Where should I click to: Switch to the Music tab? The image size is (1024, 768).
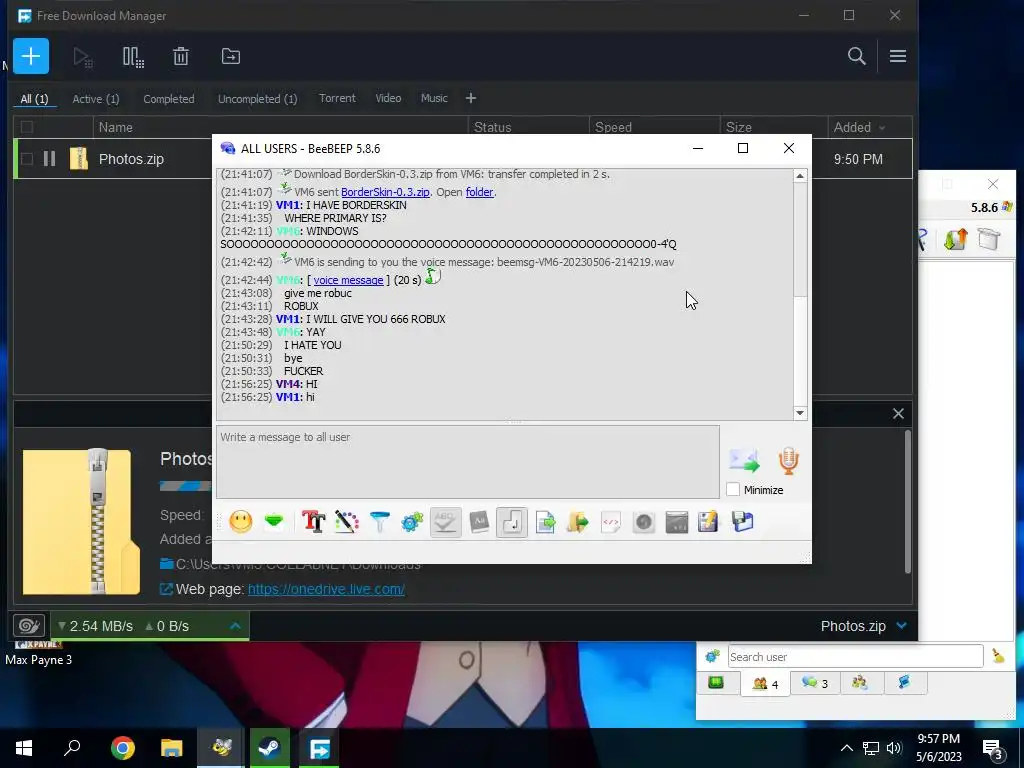(434, 98)
